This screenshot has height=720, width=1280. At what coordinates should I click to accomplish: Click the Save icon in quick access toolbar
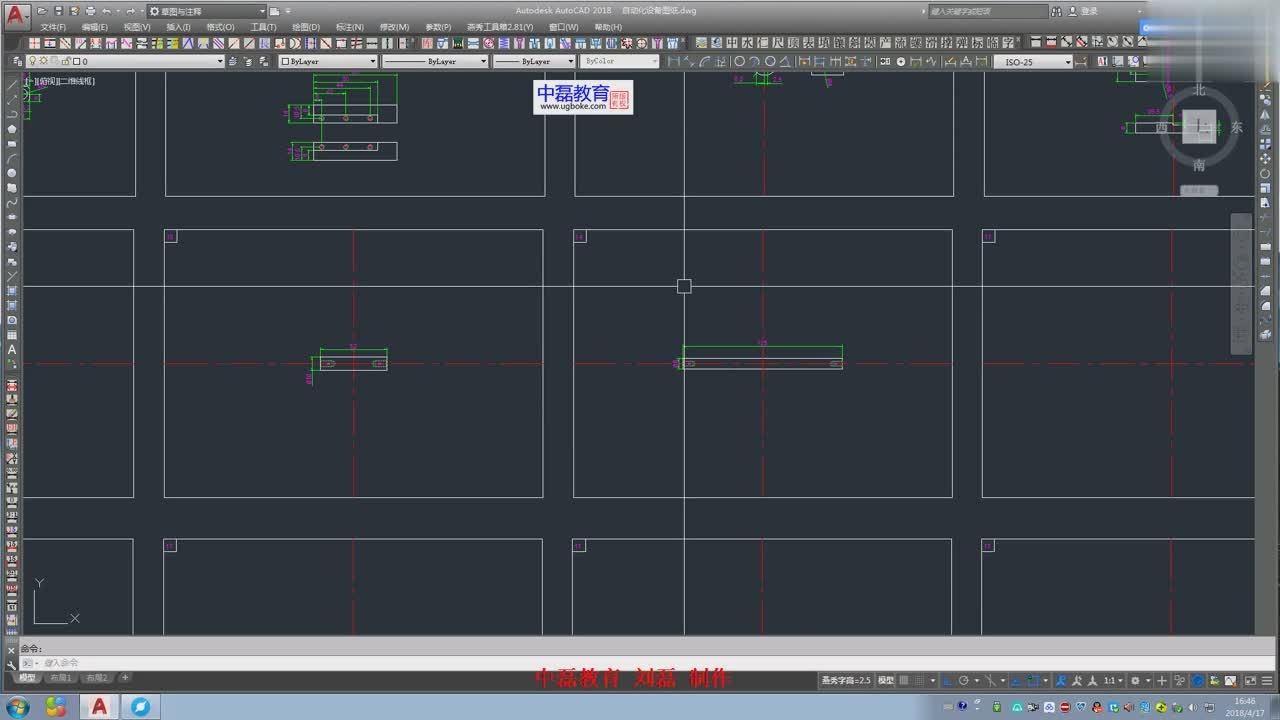tap(58, 10)
